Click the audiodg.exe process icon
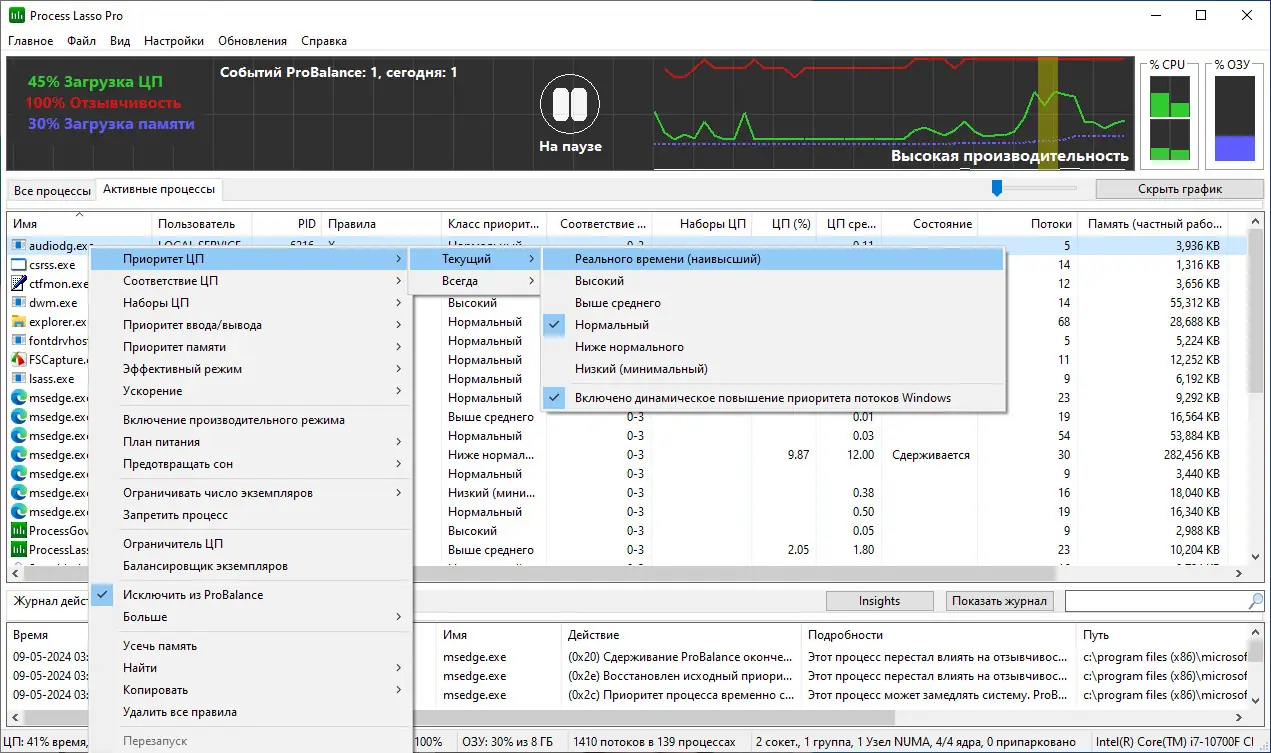This screenshot has width=1271, height=753. pos(18,245)
